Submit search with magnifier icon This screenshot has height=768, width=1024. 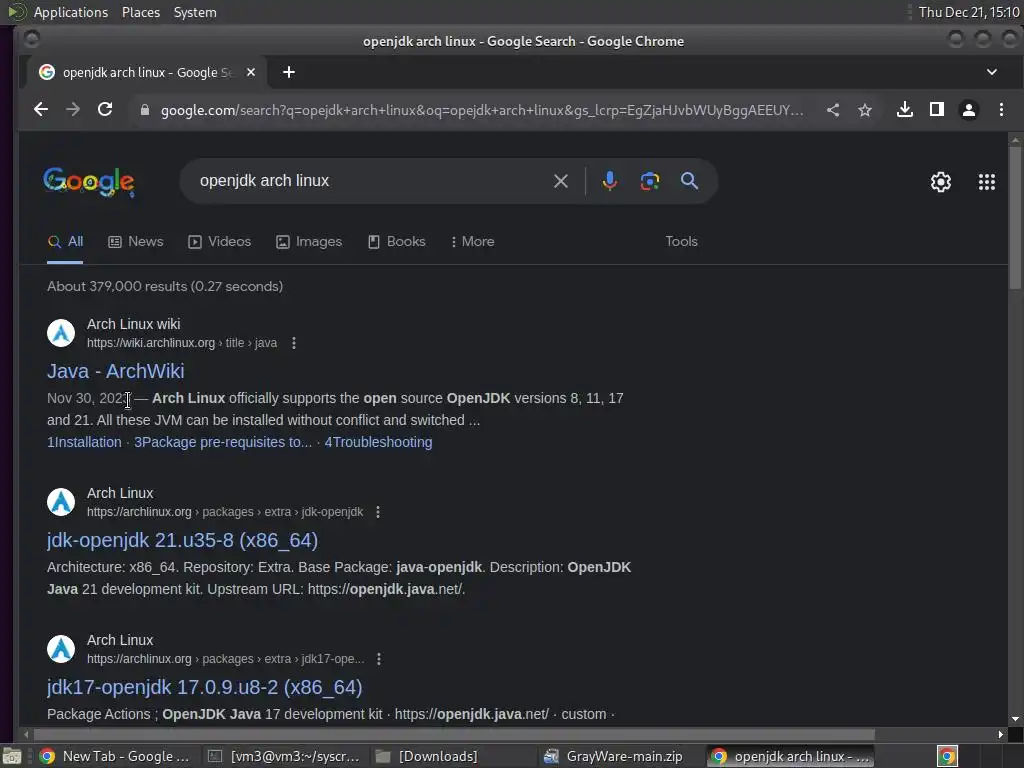pyautogui.click(x=689, y=181)
